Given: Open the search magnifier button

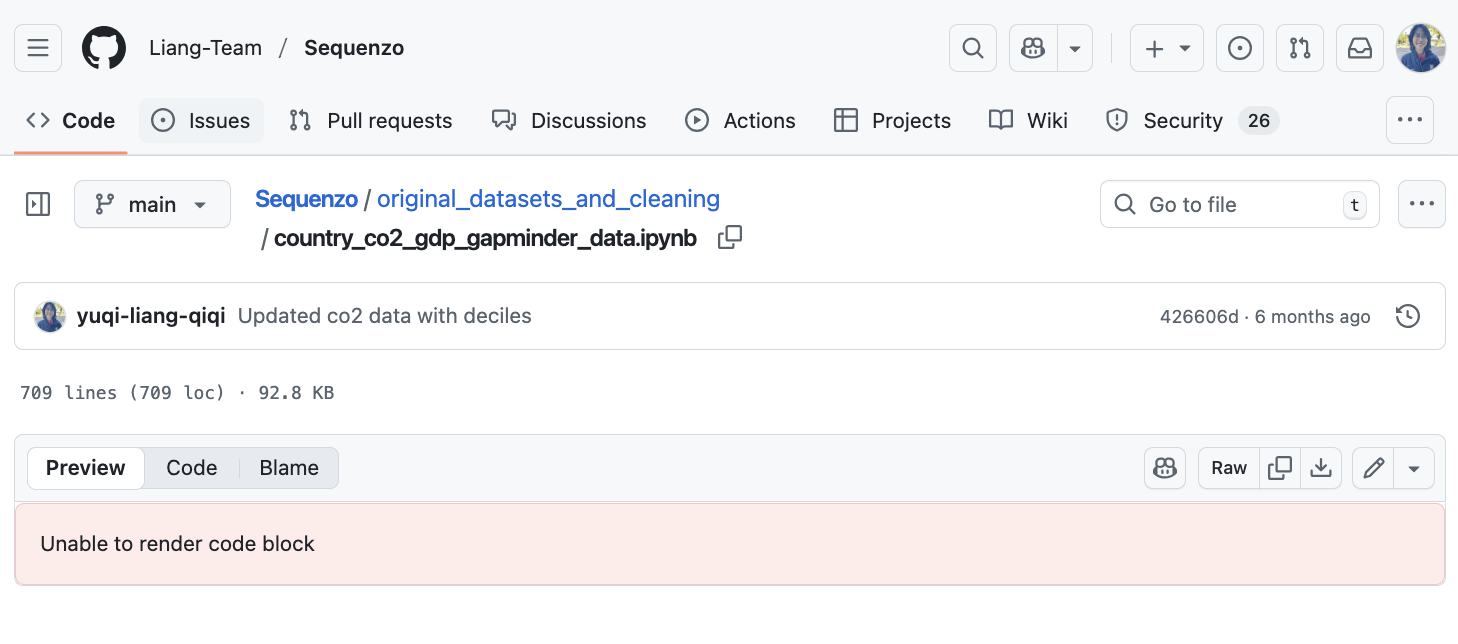Looking at the screenshot, I should click(972, 48).
